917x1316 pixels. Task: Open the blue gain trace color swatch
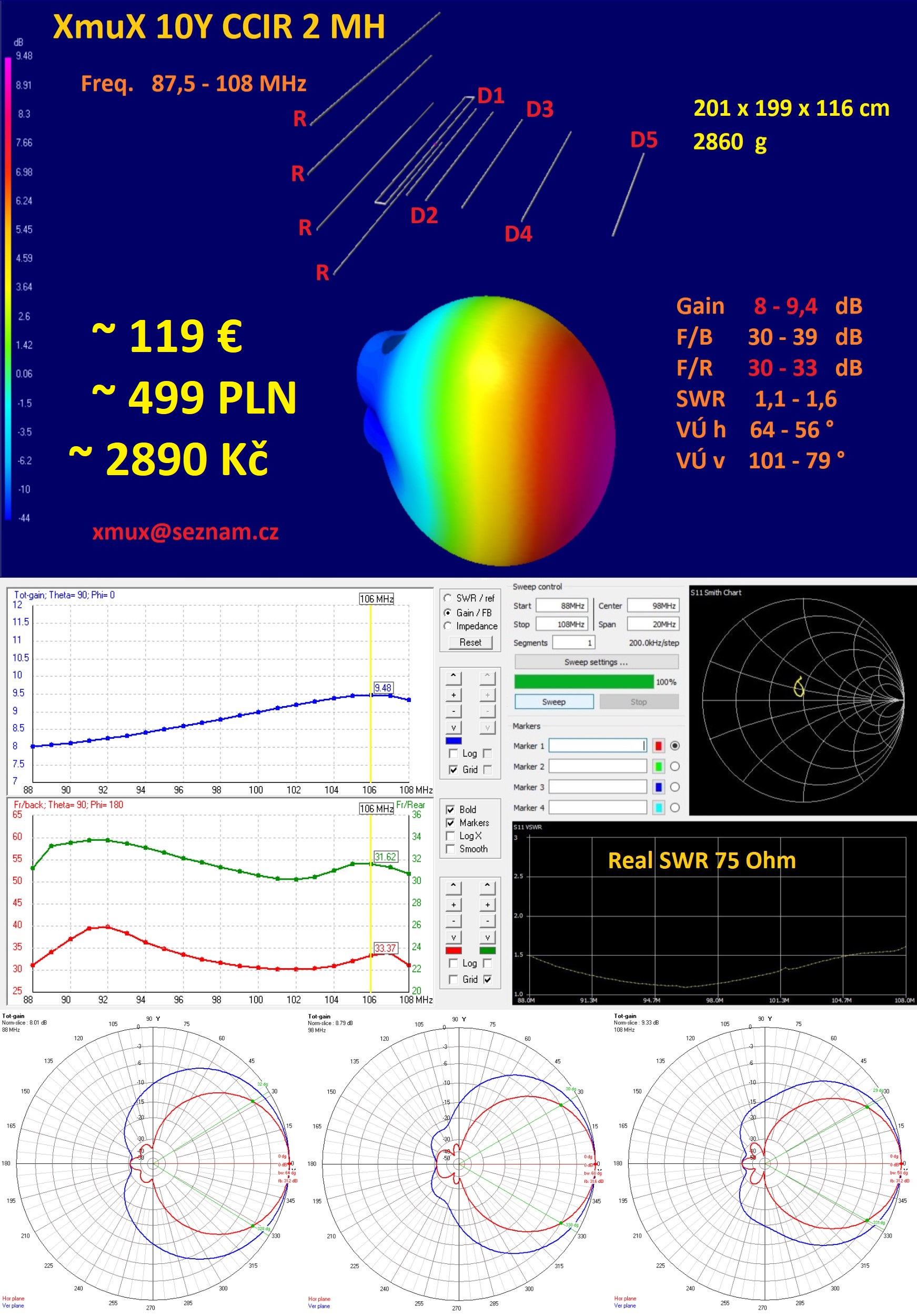454,740
